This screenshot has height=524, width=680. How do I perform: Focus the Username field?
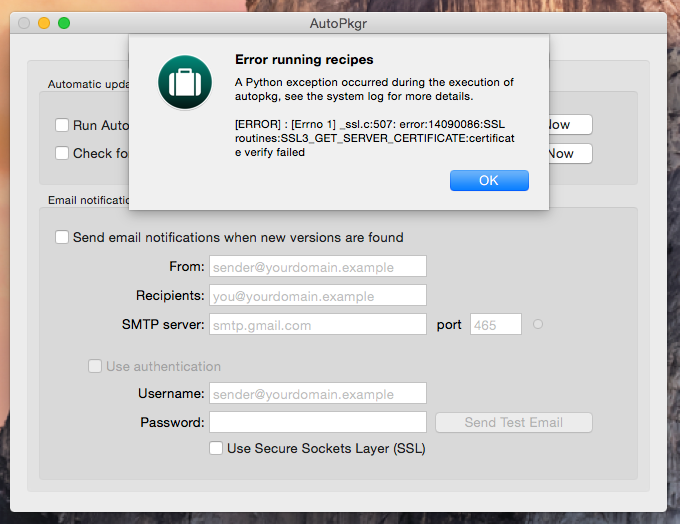pos(318,393)
